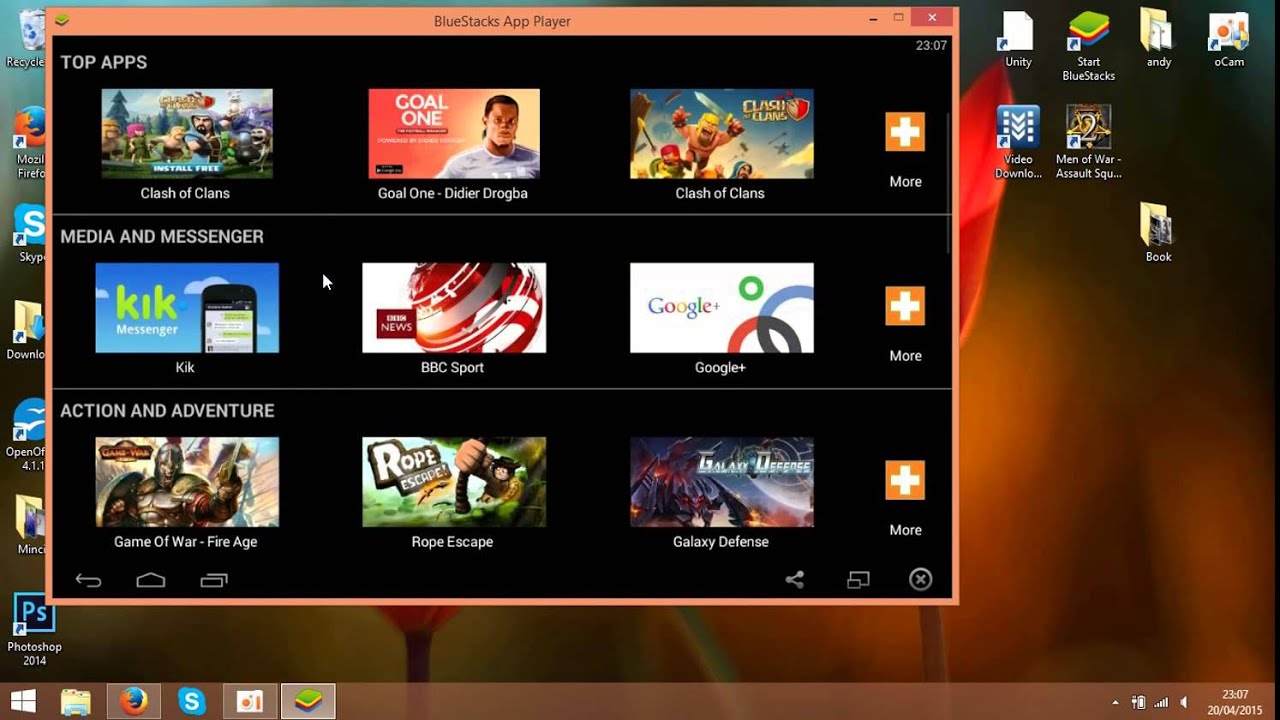
Task: Click the BlueStacks logo in the title bar
Action: [62, 19]
